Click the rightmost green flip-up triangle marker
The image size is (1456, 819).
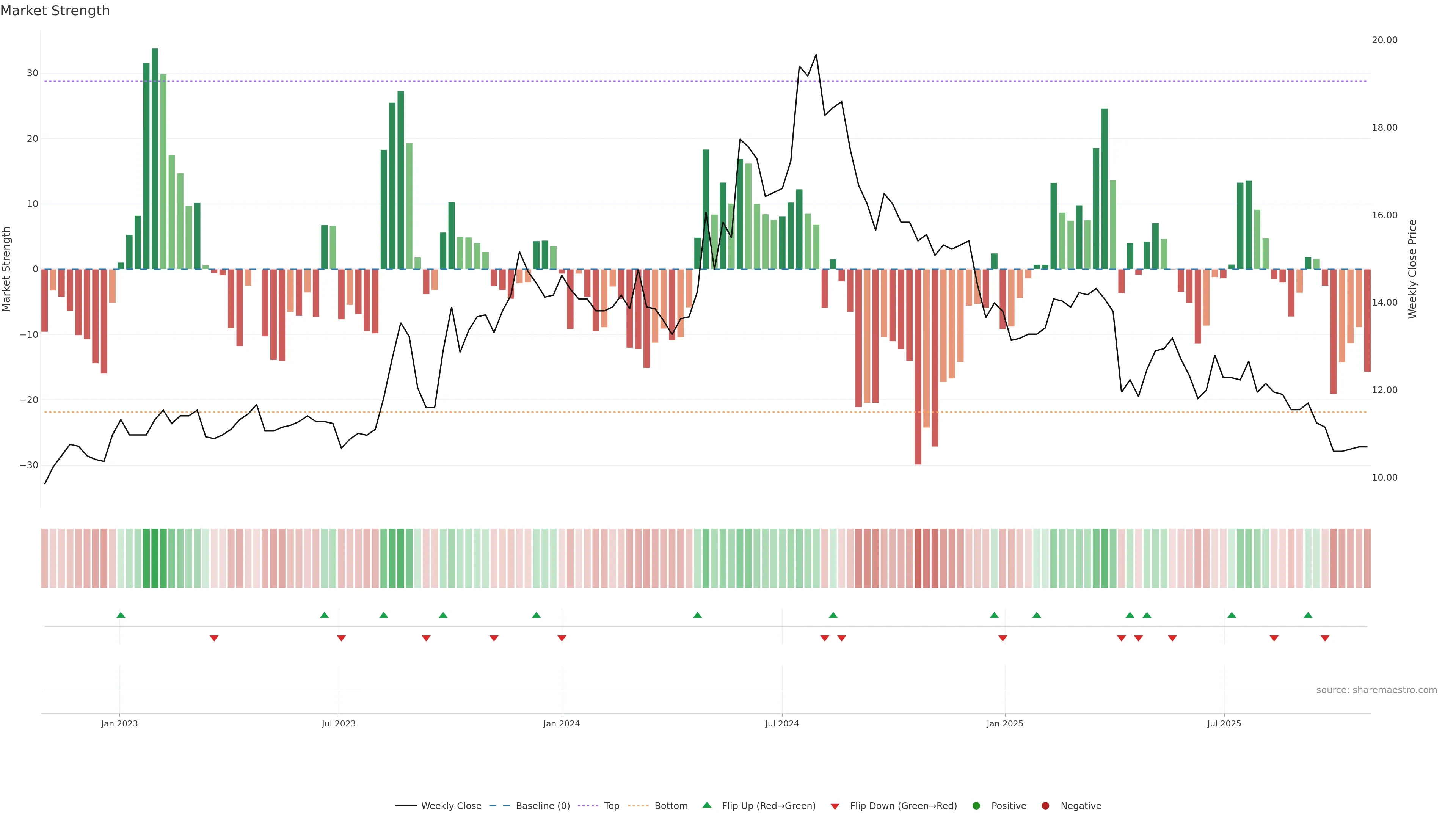(x=1308, y=615)
